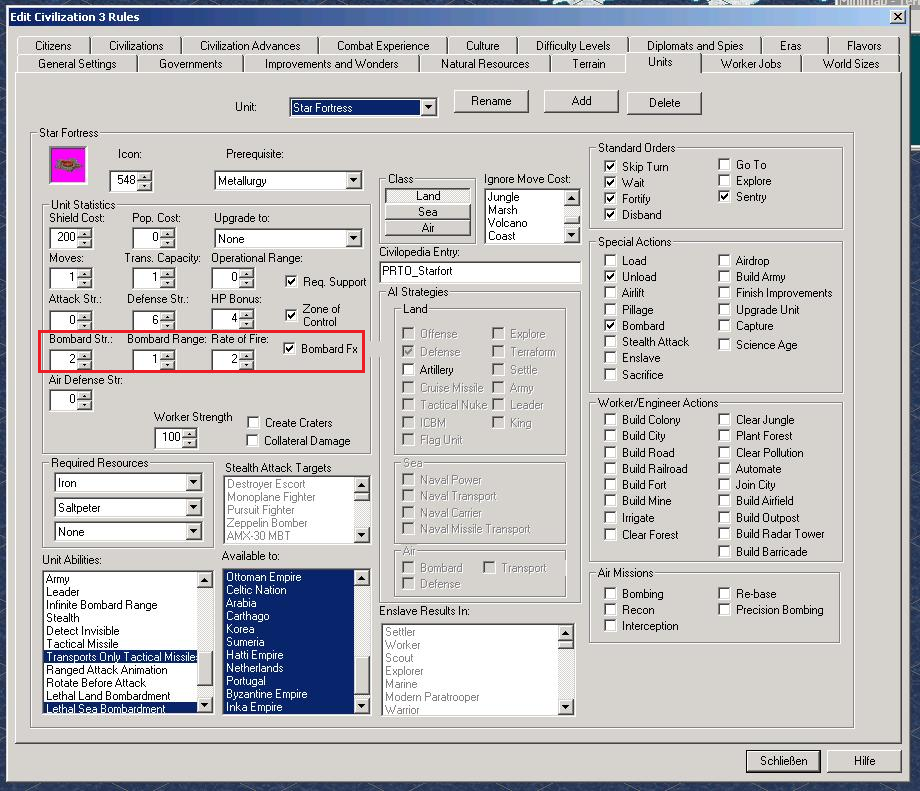
Task: Click the Rename button
Action: pyautogui.click(x=491, y=101)
